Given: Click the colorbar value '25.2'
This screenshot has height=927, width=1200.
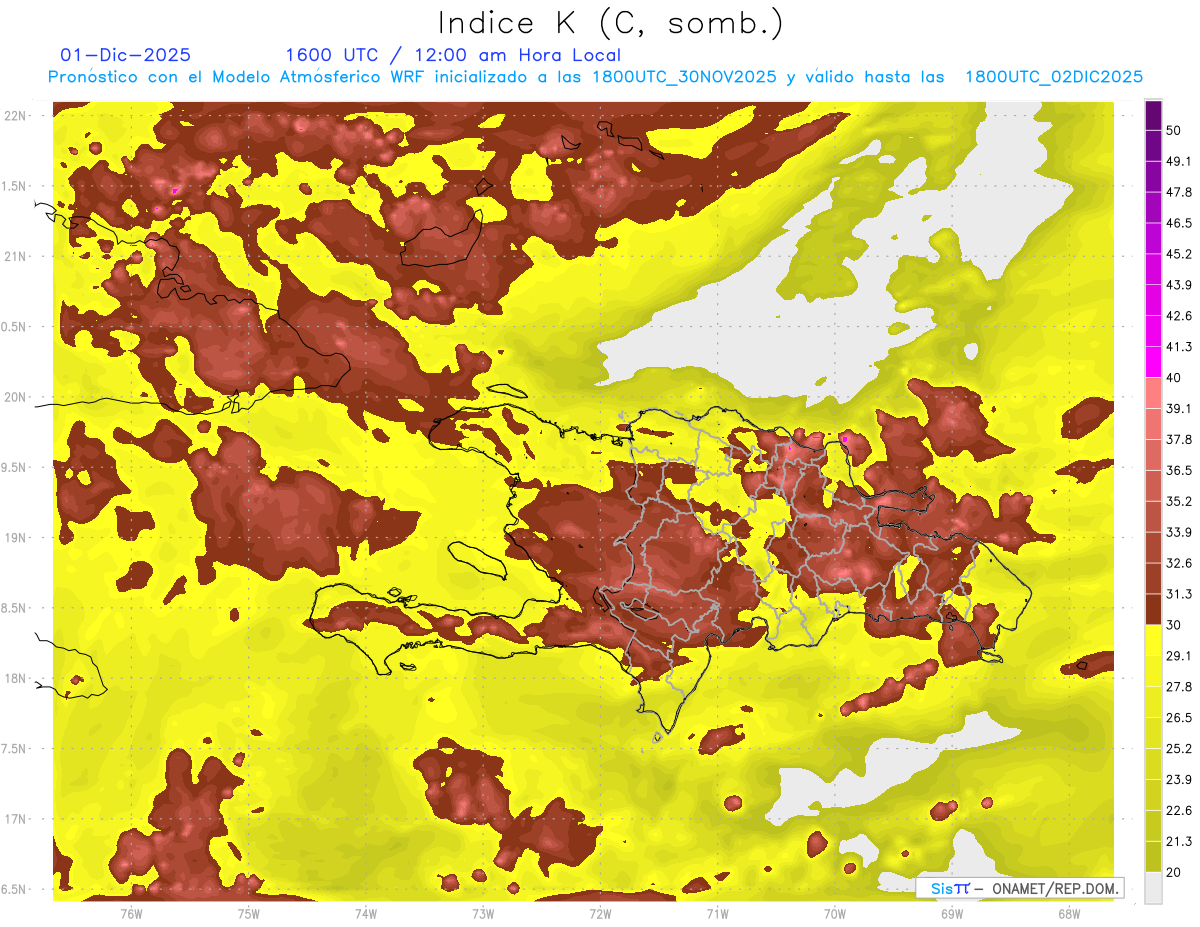Looking at the screenshot, I should 1179,749.
